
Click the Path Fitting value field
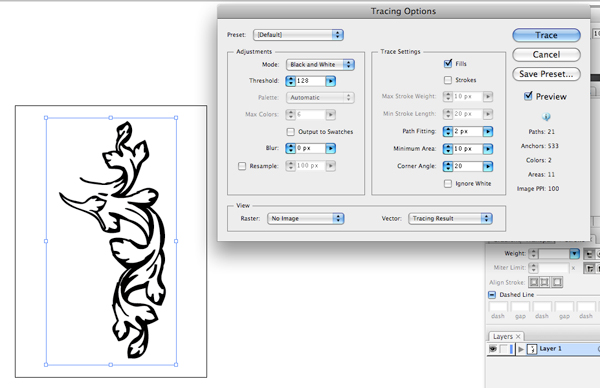point(468,132)
